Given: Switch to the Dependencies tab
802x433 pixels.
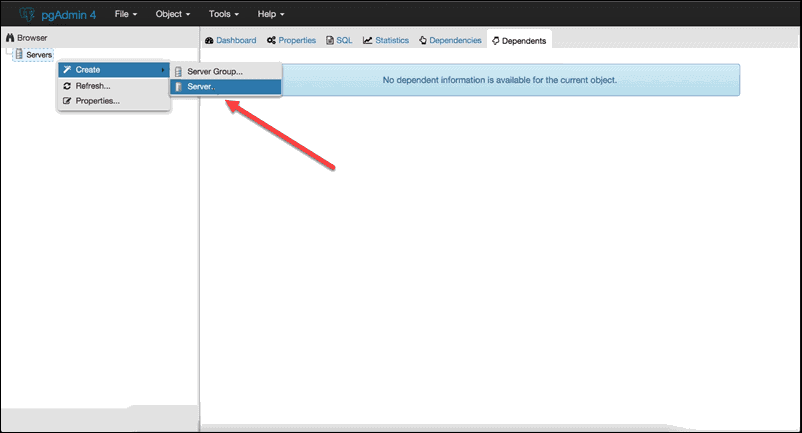Looking at the screenshot, I should tap(450, 40).
